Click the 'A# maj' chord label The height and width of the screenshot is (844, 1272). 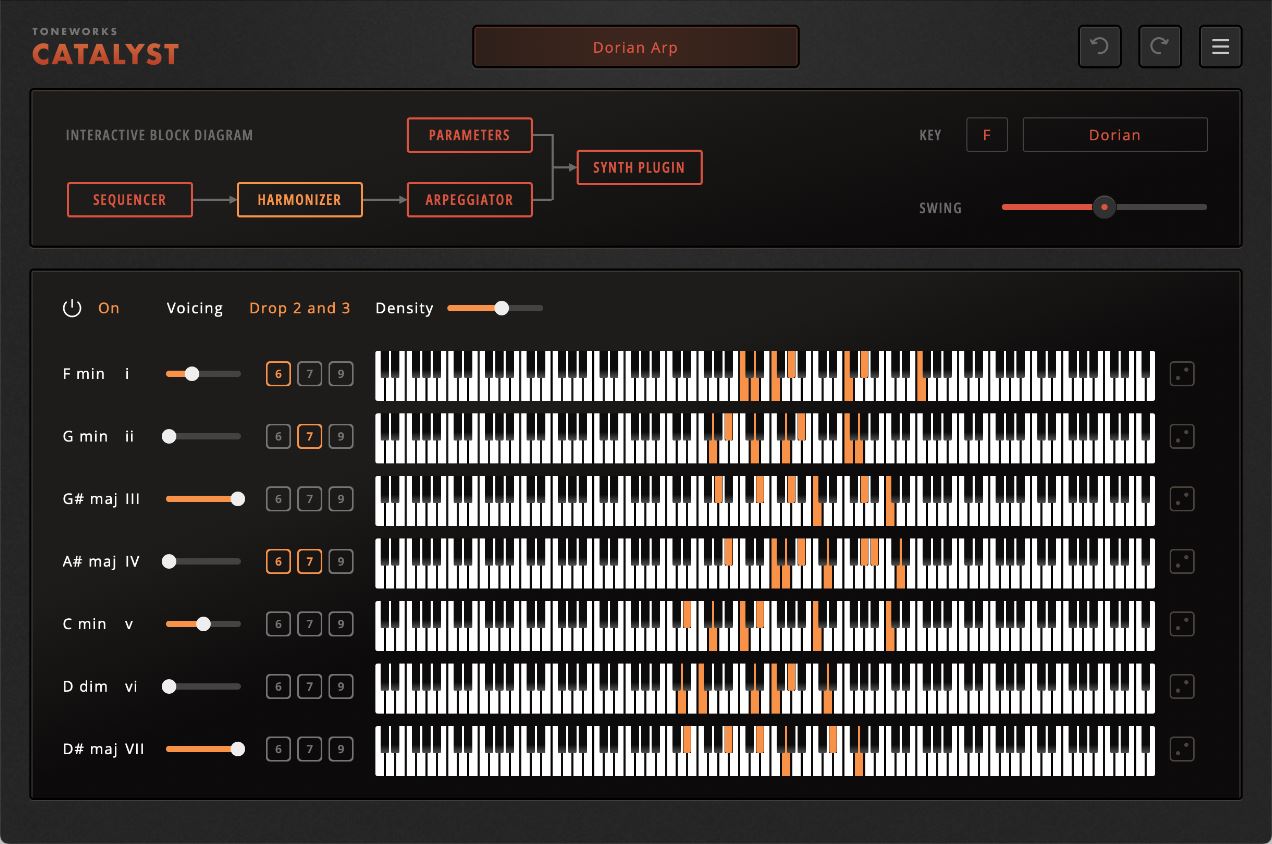[x=90, y=561]
